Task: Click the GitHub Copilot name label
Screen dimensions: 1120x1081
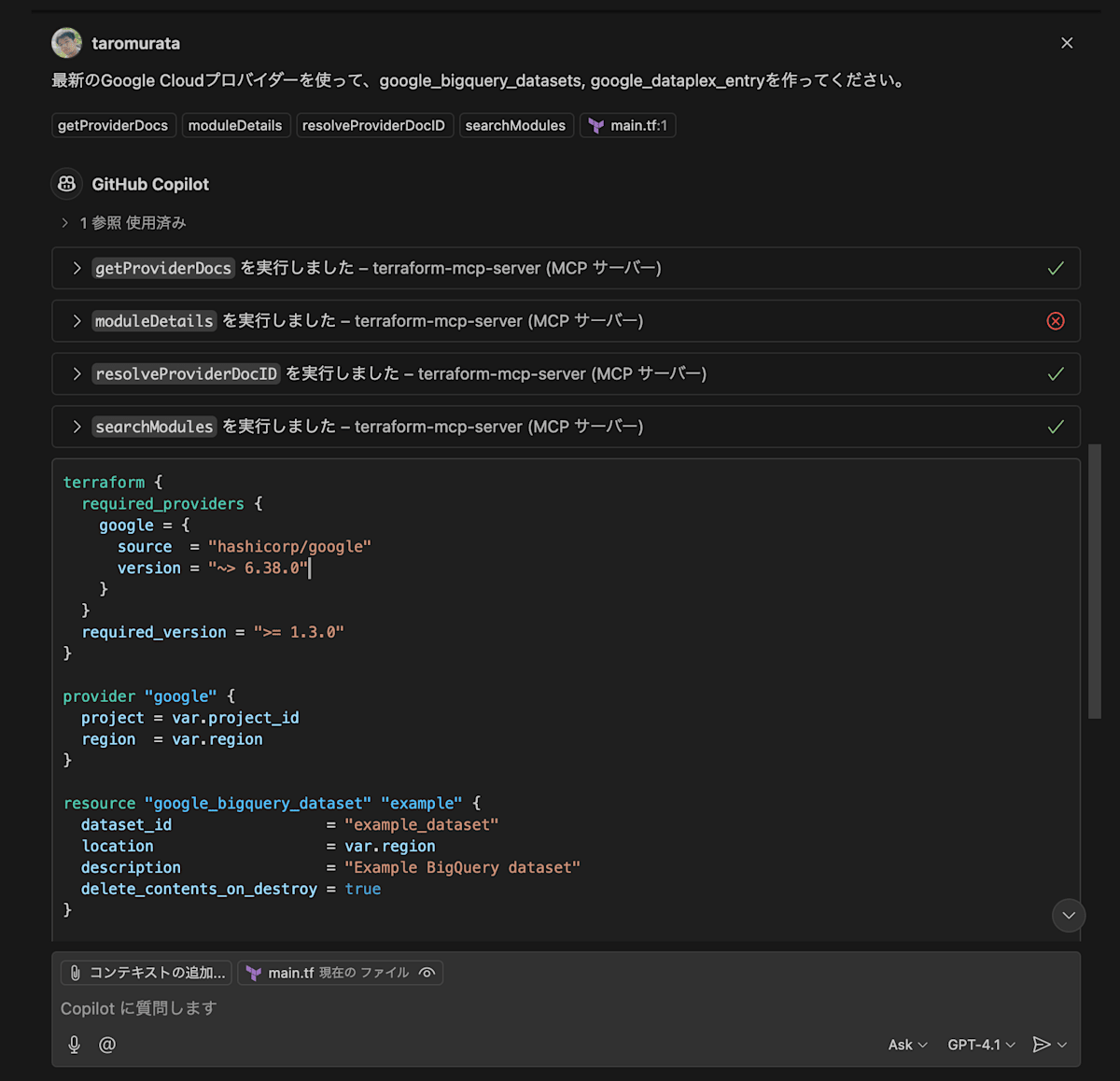Action: pyautogui.click(x=150, y=184)
